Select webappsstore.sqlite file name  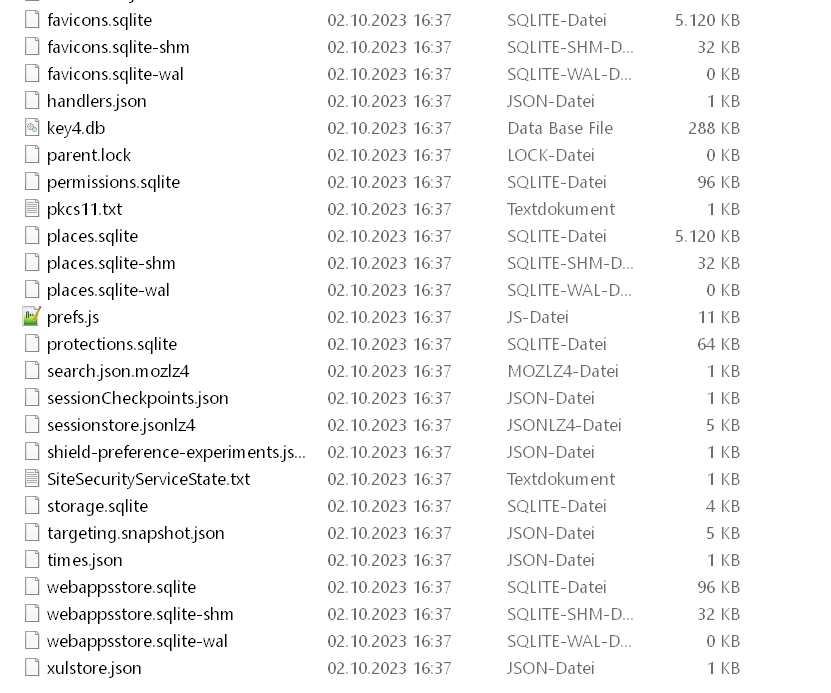point(121,587)
